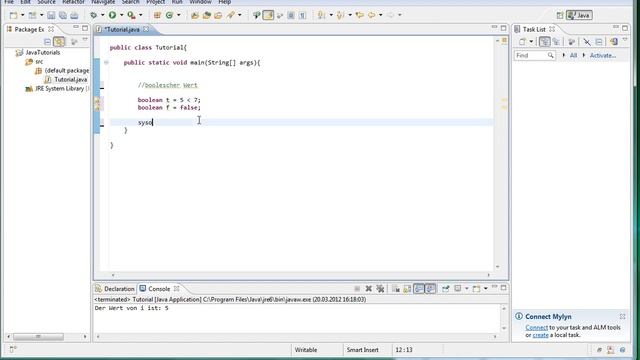
Task: Start debugging with the bug icon
Action: point(93,16)
